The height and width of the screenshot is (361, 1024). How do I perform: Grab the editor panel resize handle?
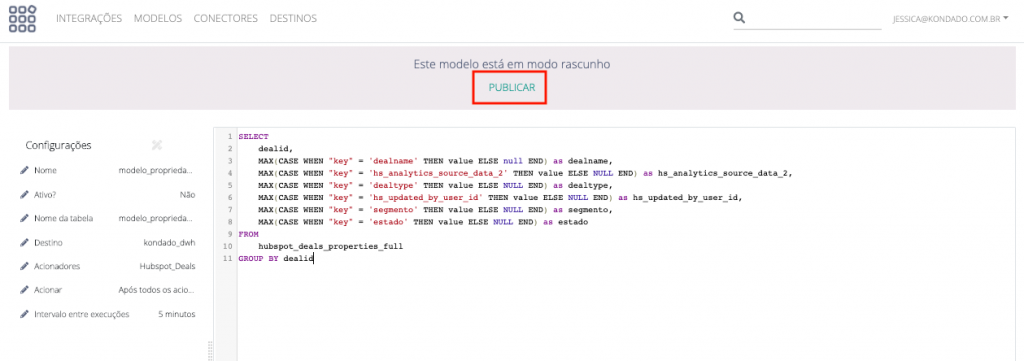click(x=210, y=350)
